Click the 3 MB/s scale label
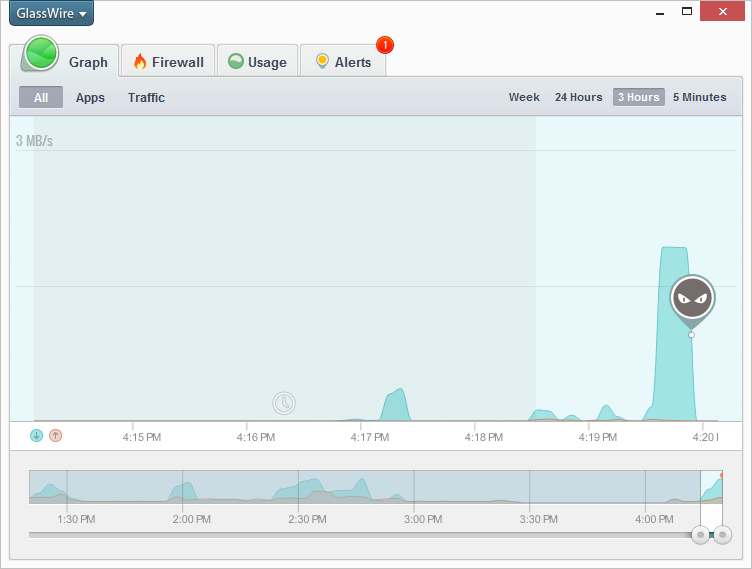The height and width of the screenshot is (569, 752). [34, 141]
